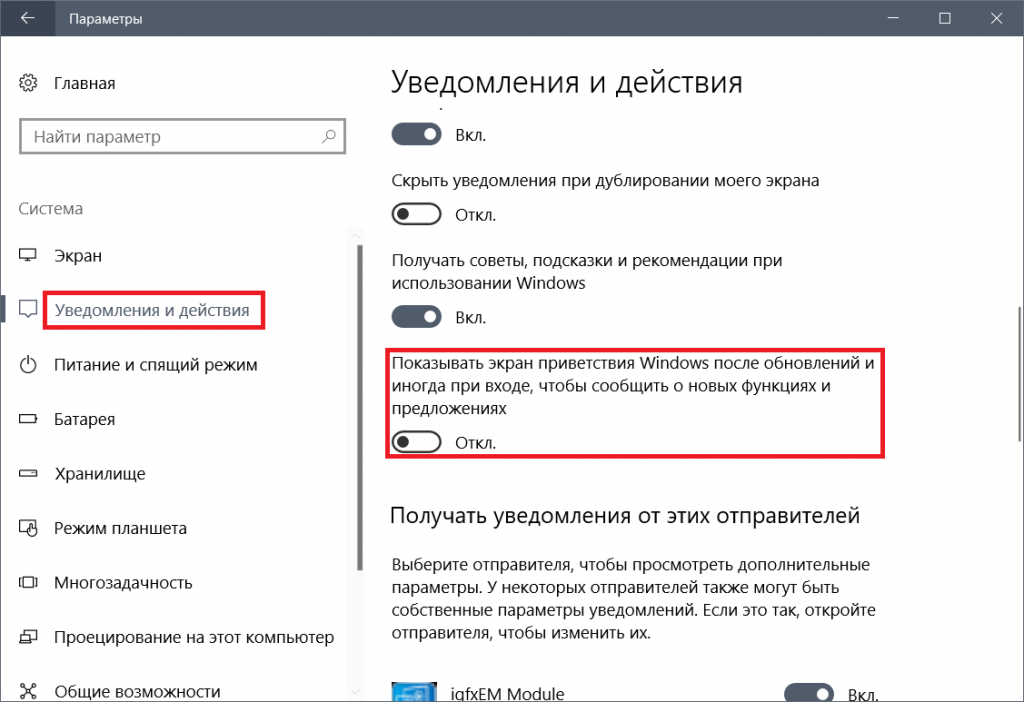The width and height of the screenshot is (1024, 702).
Task: Select Уведомления и действия in sidebar
Action: [152, 310]
